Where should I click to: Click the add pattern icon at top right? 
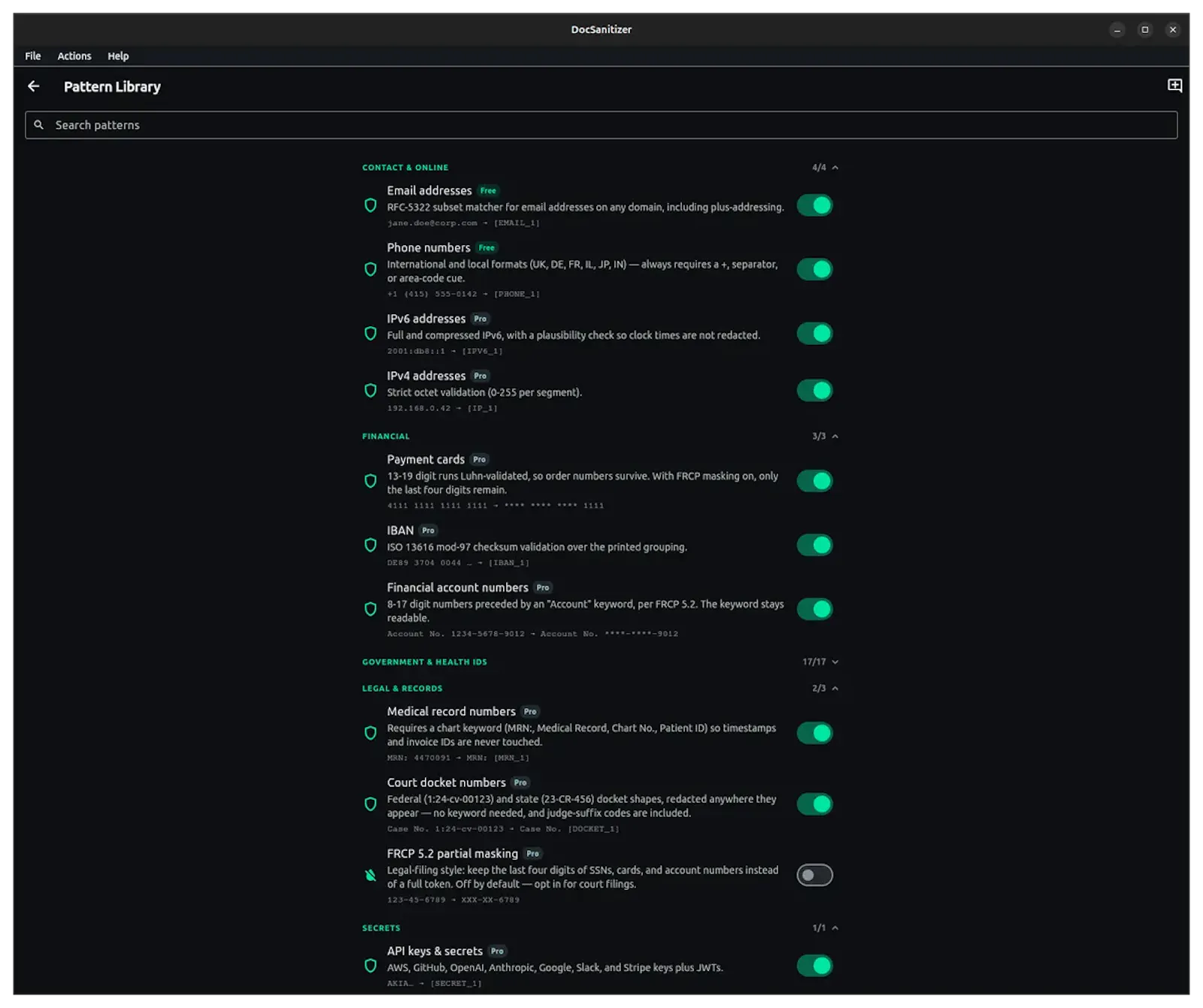point(1174,86)
